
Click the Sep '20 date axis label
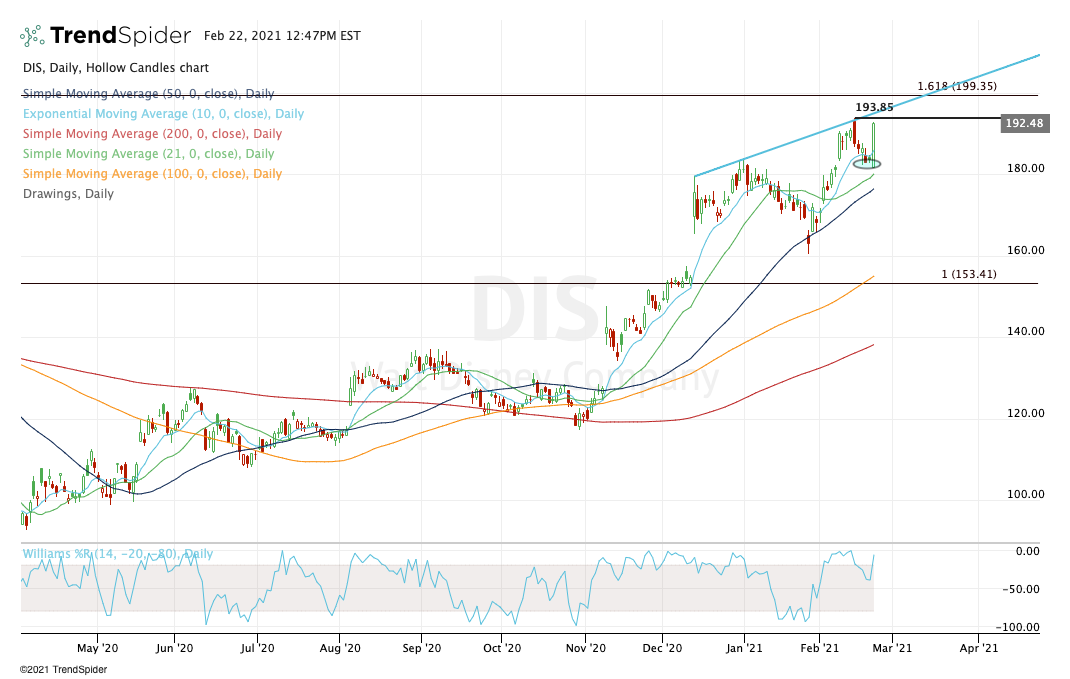pyautogui.click(x=422, y=648)
